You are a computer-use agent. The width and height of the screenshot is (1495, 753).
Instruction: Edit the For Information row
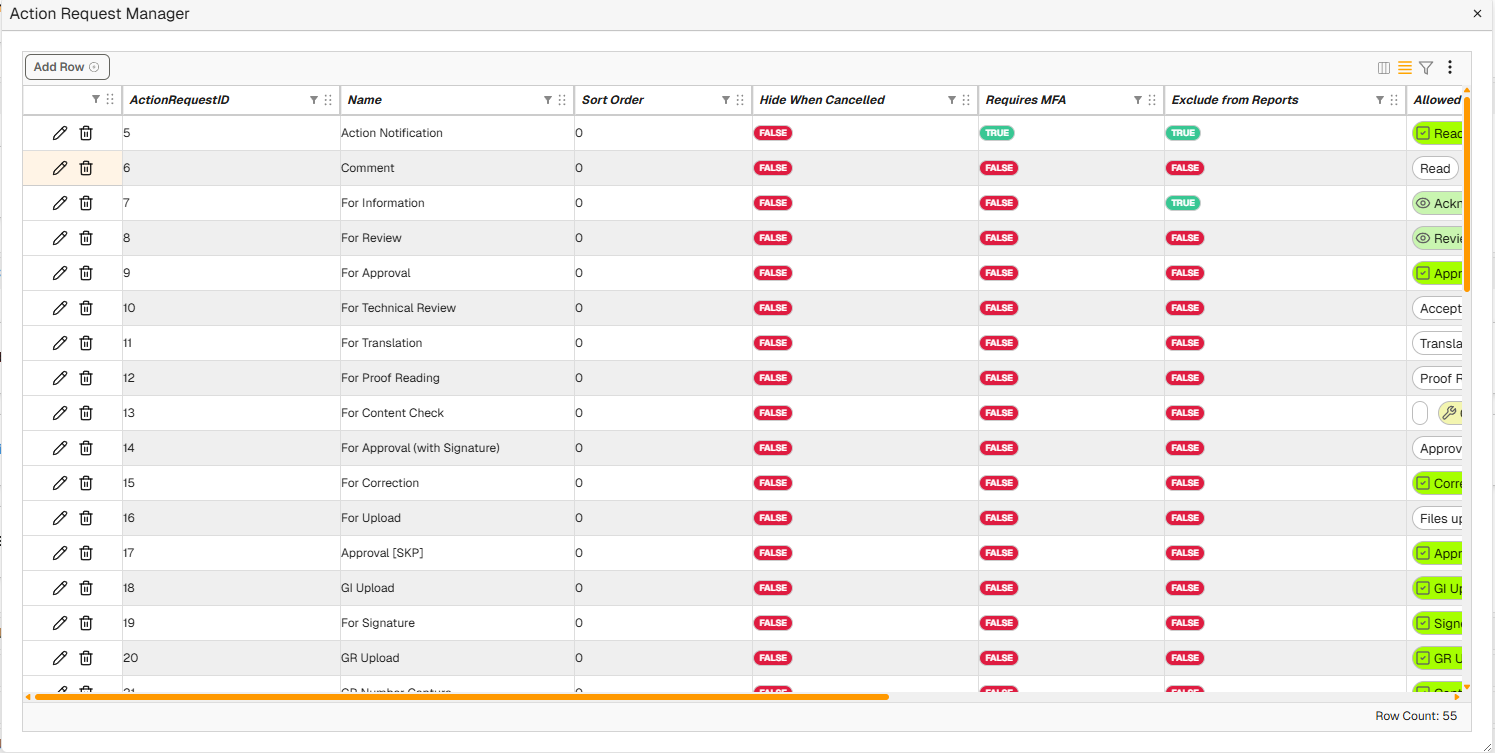click(x=60, y=203)
